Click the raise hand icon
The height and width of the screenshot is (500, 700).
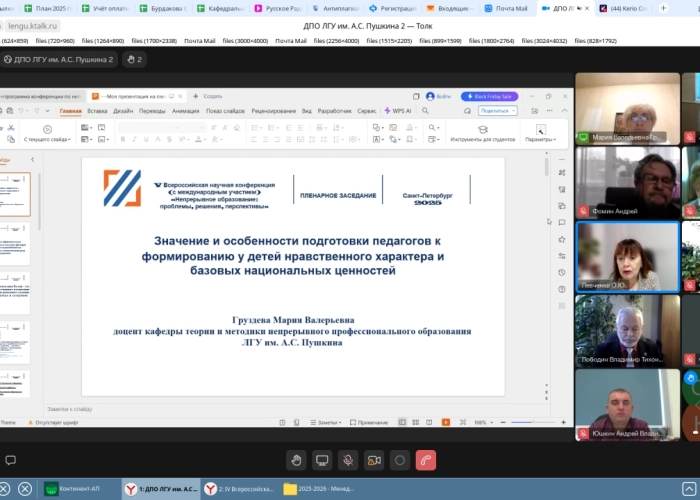click(x=296, y=460)
